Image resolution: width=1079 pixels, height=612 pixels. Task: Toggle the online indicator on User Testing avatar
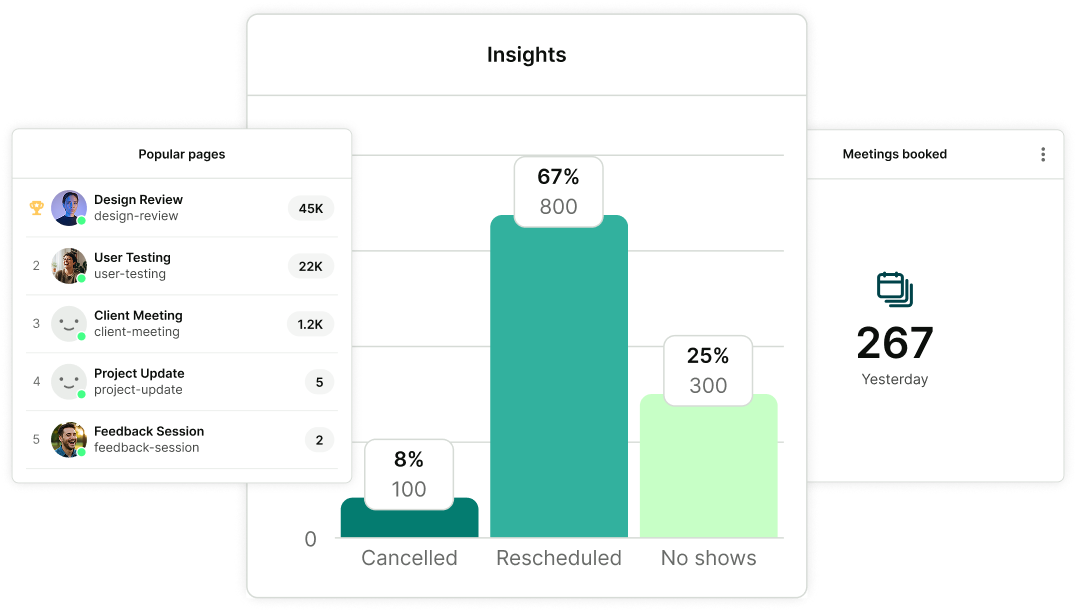80,277
